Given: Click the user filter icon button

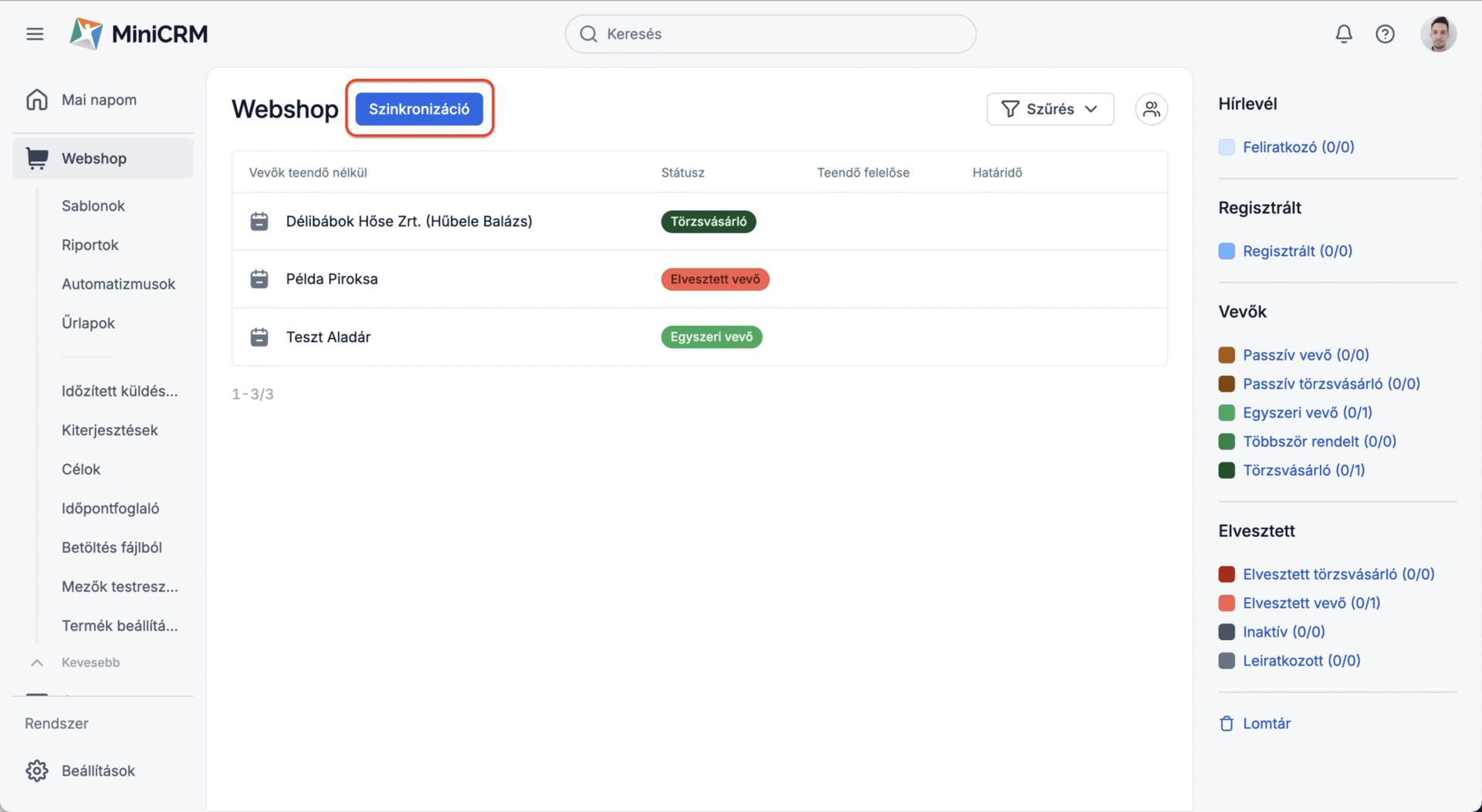Looking at the screenshot, I should click(x=1151, y=109).
